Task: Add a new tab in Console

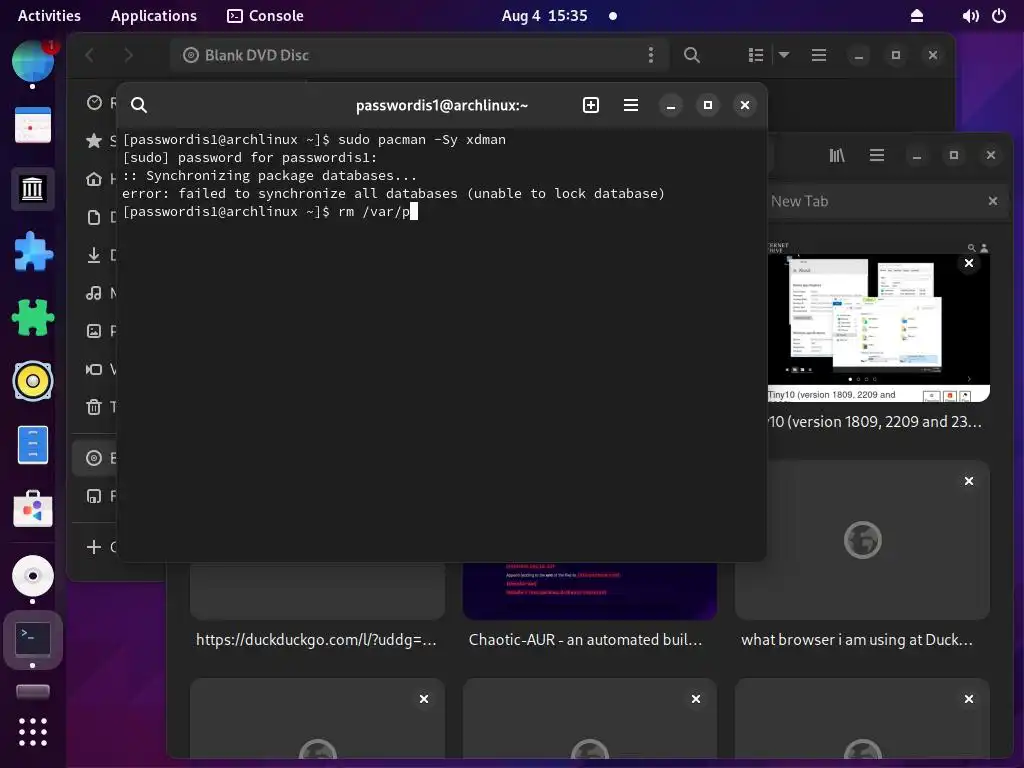Action: [x=590, y=105]
